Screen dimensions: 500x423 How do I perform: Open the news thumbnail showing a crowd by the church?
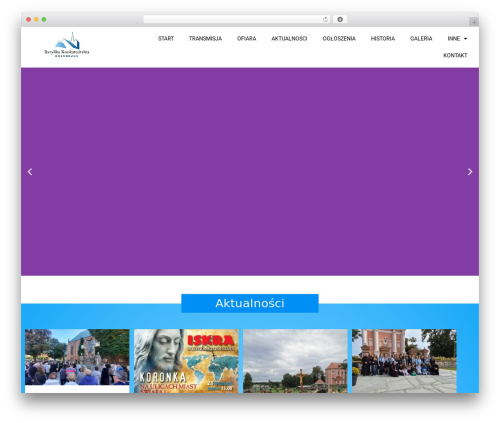[77, 357]
